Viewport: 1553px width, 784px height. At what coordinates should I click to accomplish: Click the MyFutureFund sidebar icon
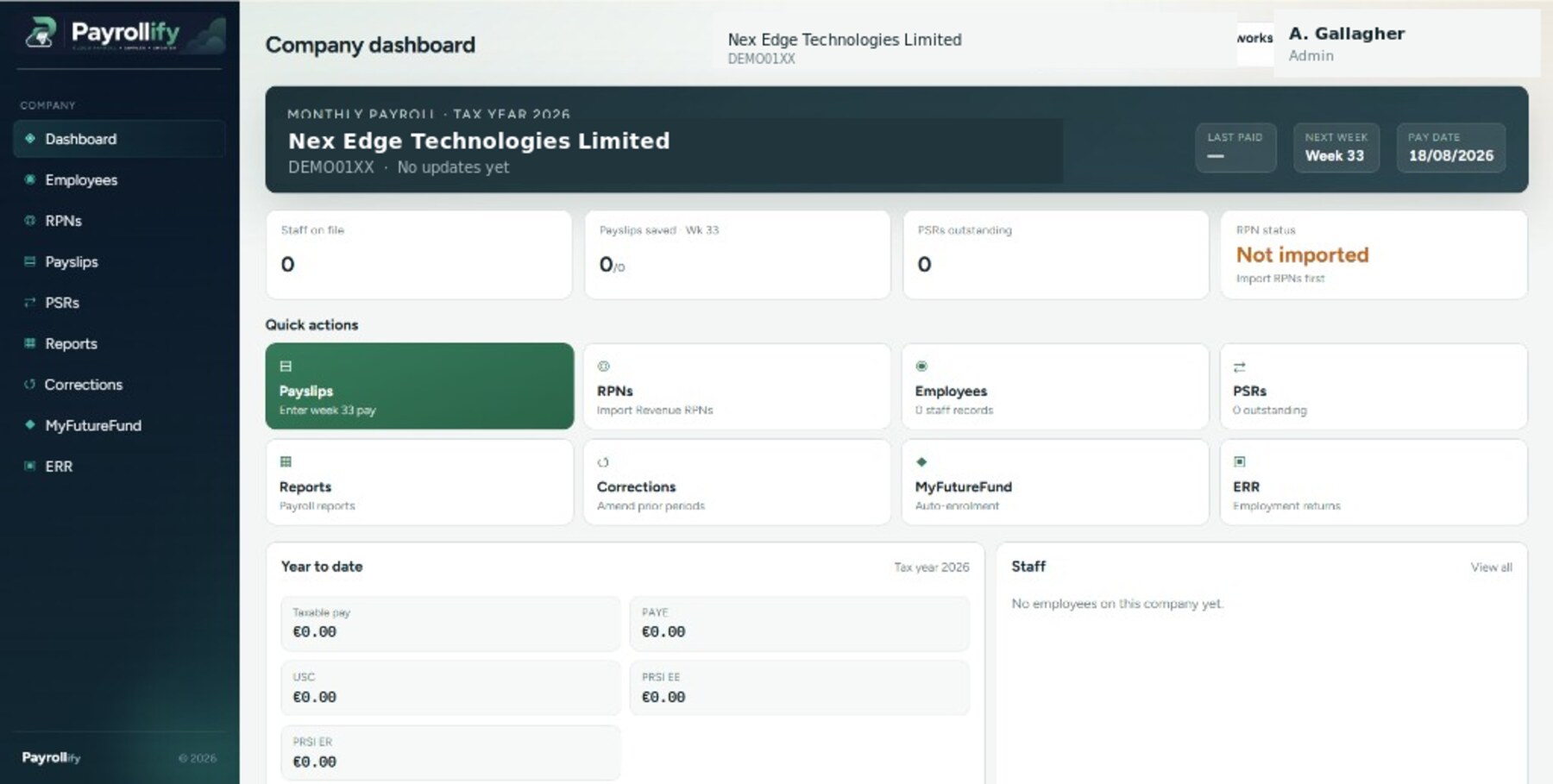30,425
